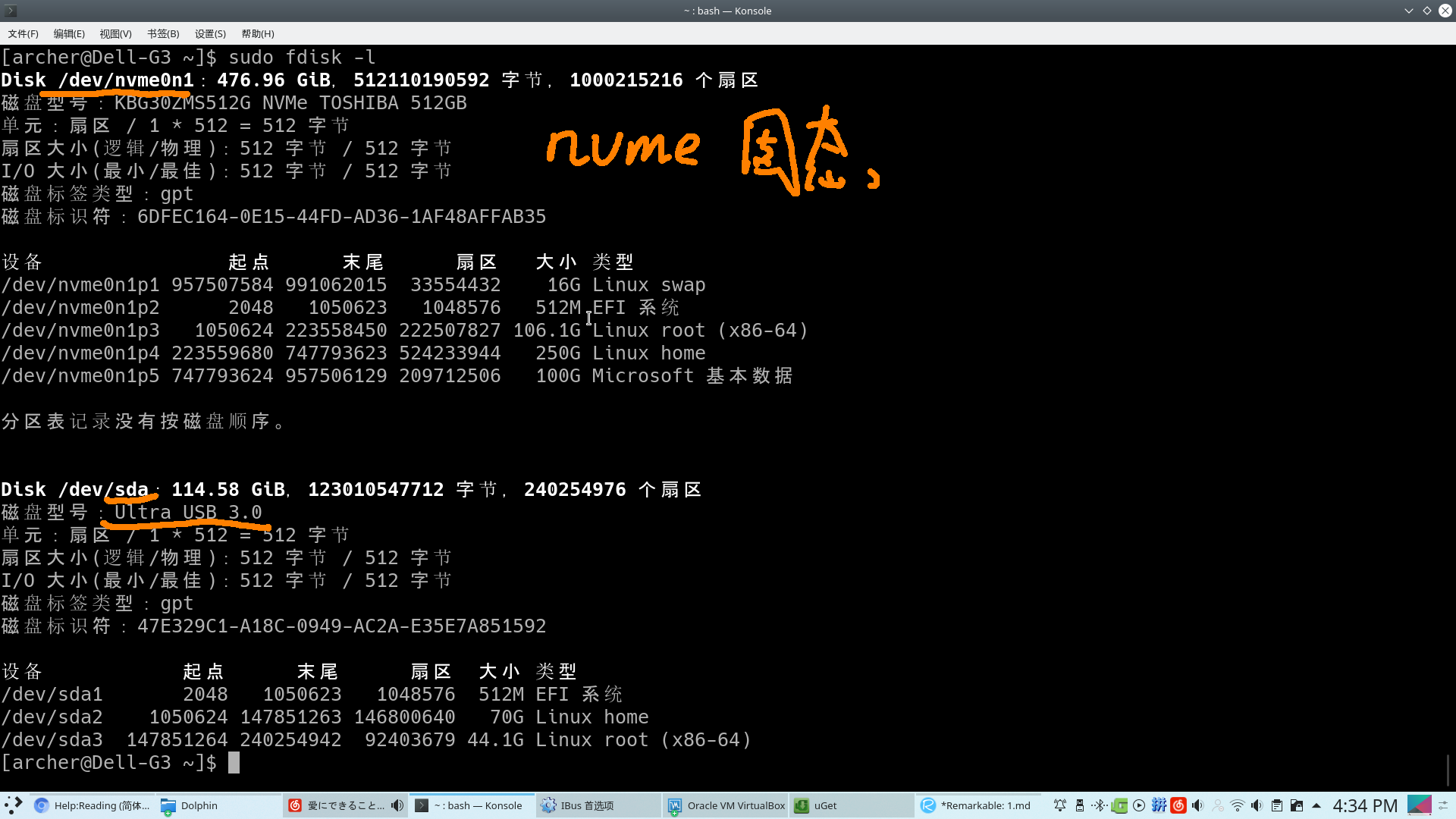Screen dimensions: 1456x819
Task: Click the text /dev/nvme0n1p1
Action: click(80, 285)
